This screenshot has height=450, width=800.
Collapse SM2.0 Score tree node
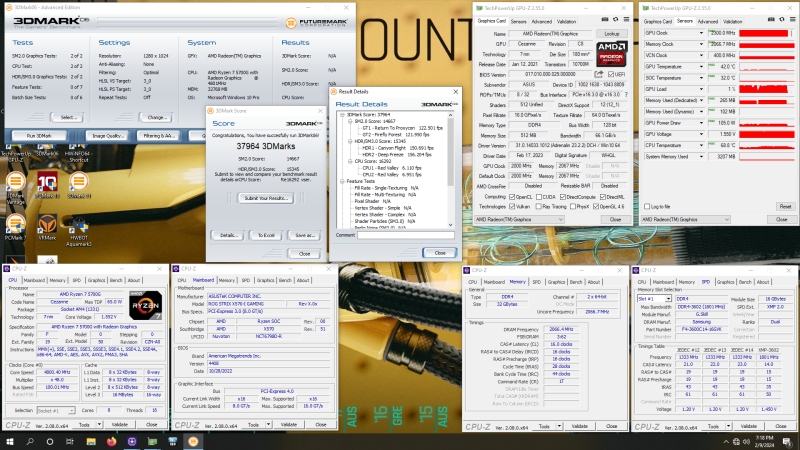pos(350,121)
